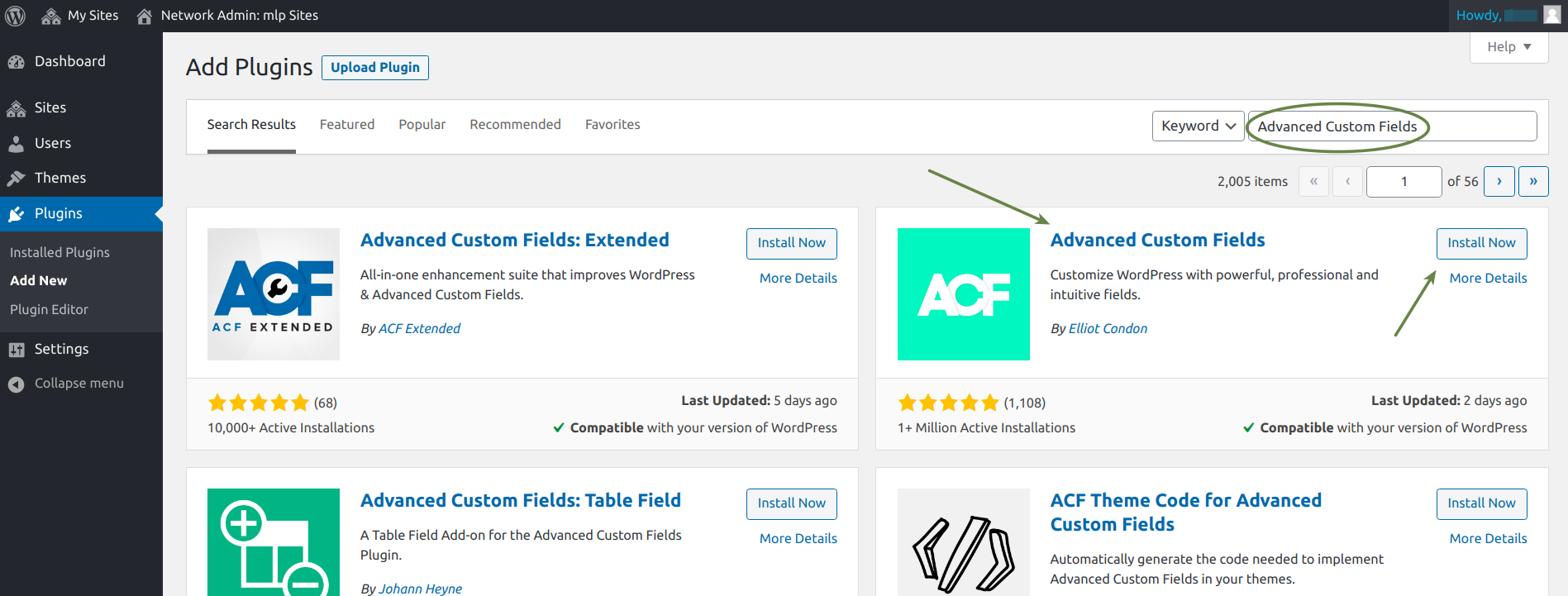Go to next page of plugin results
This screenshot has height=596, width=1568.
click(x=1499, y=181)
